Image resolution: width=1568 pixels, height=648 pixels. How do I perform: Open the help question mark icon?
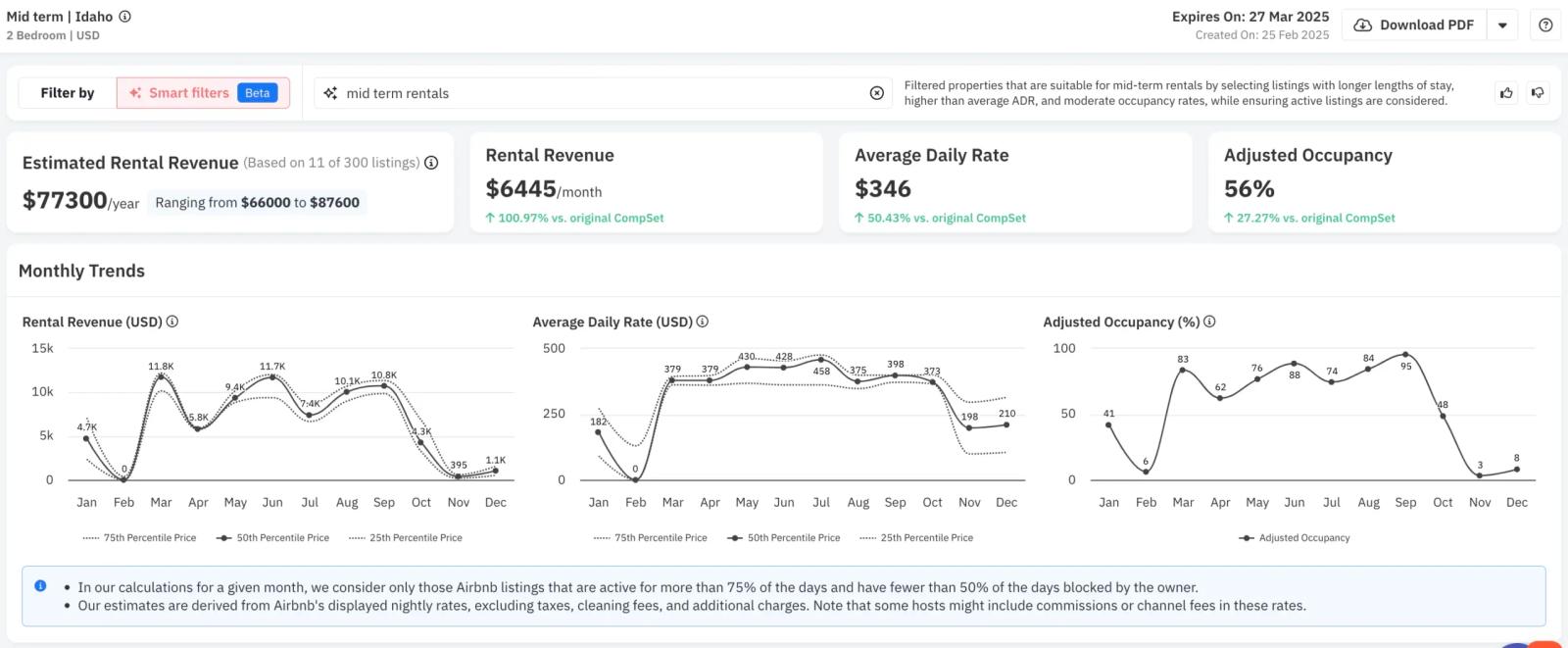pyautogui.click(x=1545, y=25)
